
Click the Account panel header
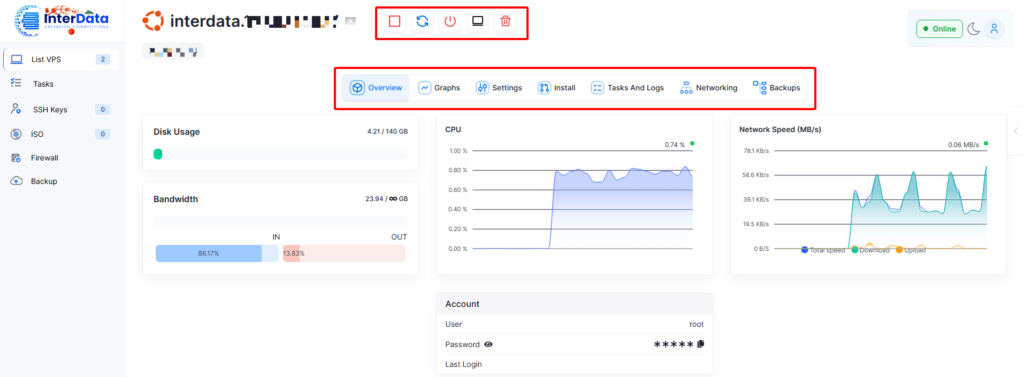click(575, 304)
